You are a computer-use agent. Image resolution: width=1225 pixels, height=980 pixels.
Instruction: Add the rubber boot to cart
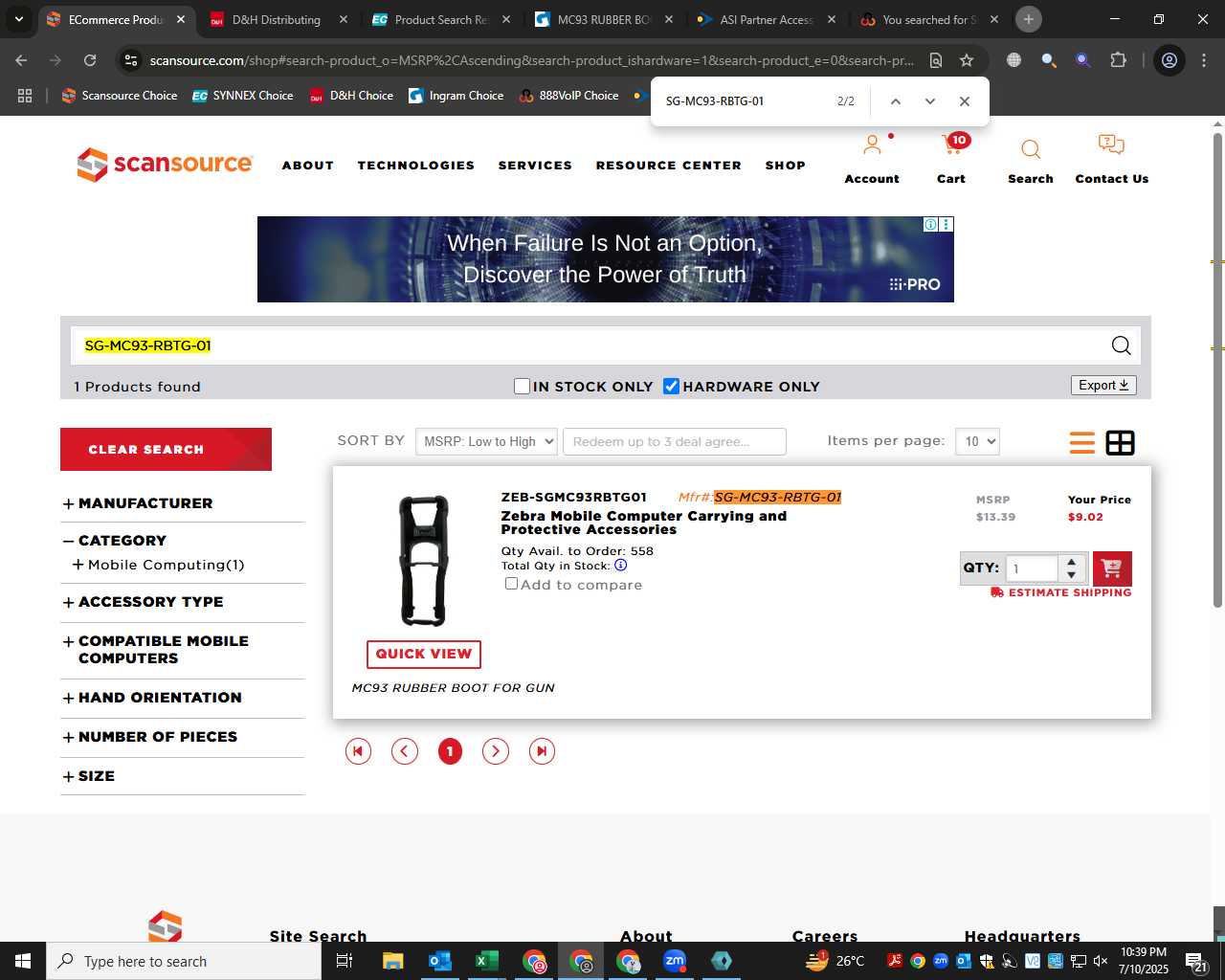point(1112,568)
